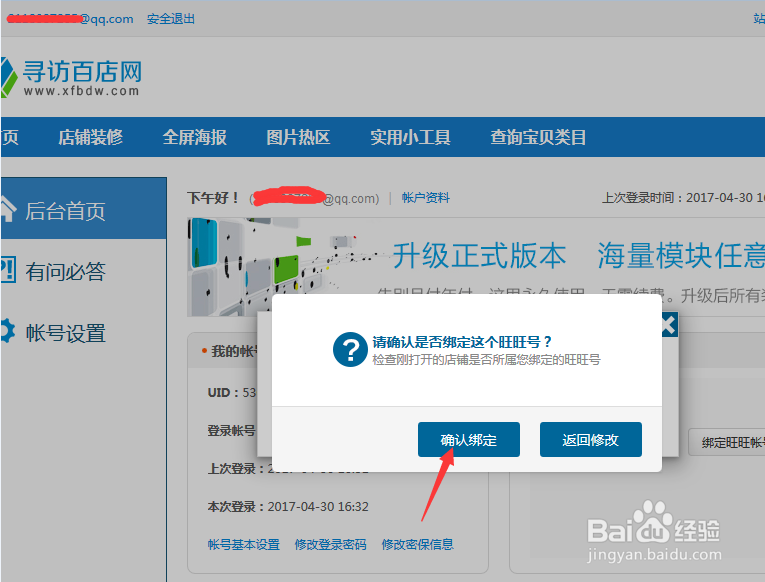Select 后台首页 in the sidebar

click(x=83, y=208)
